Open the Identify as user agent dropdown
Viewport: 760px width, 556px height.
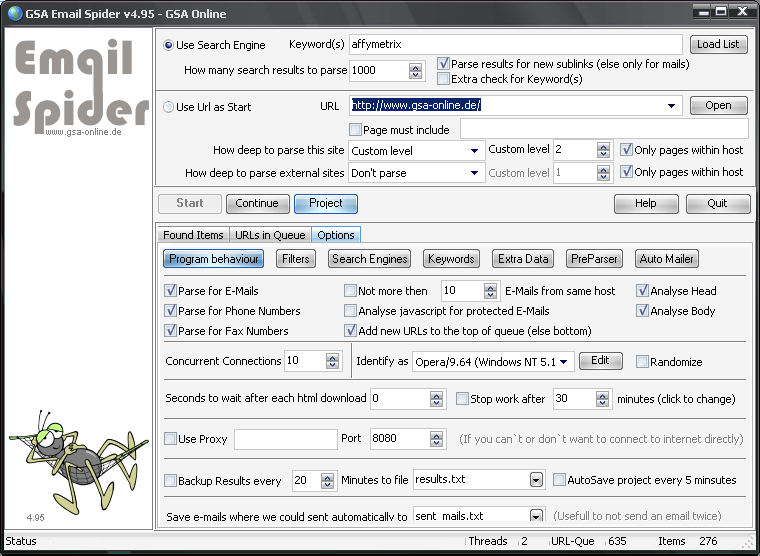point(493,362)
